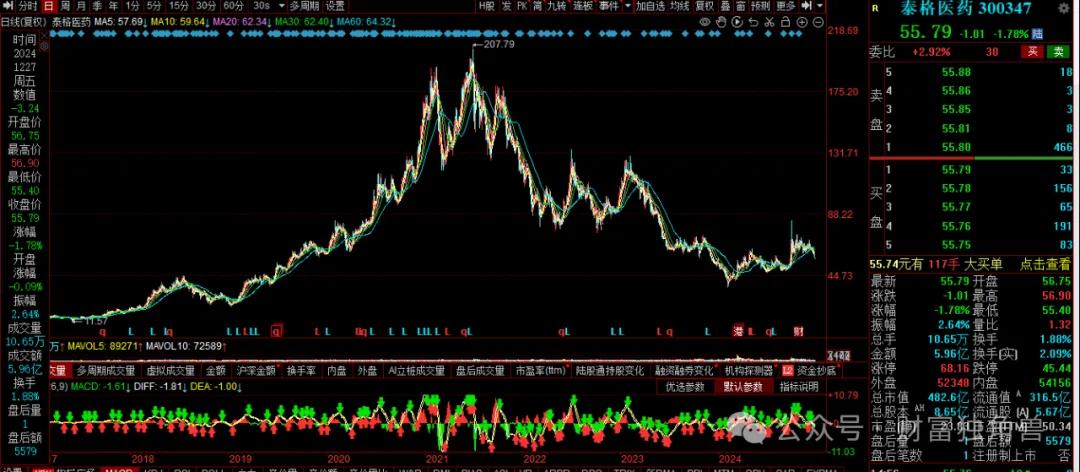Select the 盘后成交量 indicator tab
Screen dimensions: 1080x472
coord(480,371)
